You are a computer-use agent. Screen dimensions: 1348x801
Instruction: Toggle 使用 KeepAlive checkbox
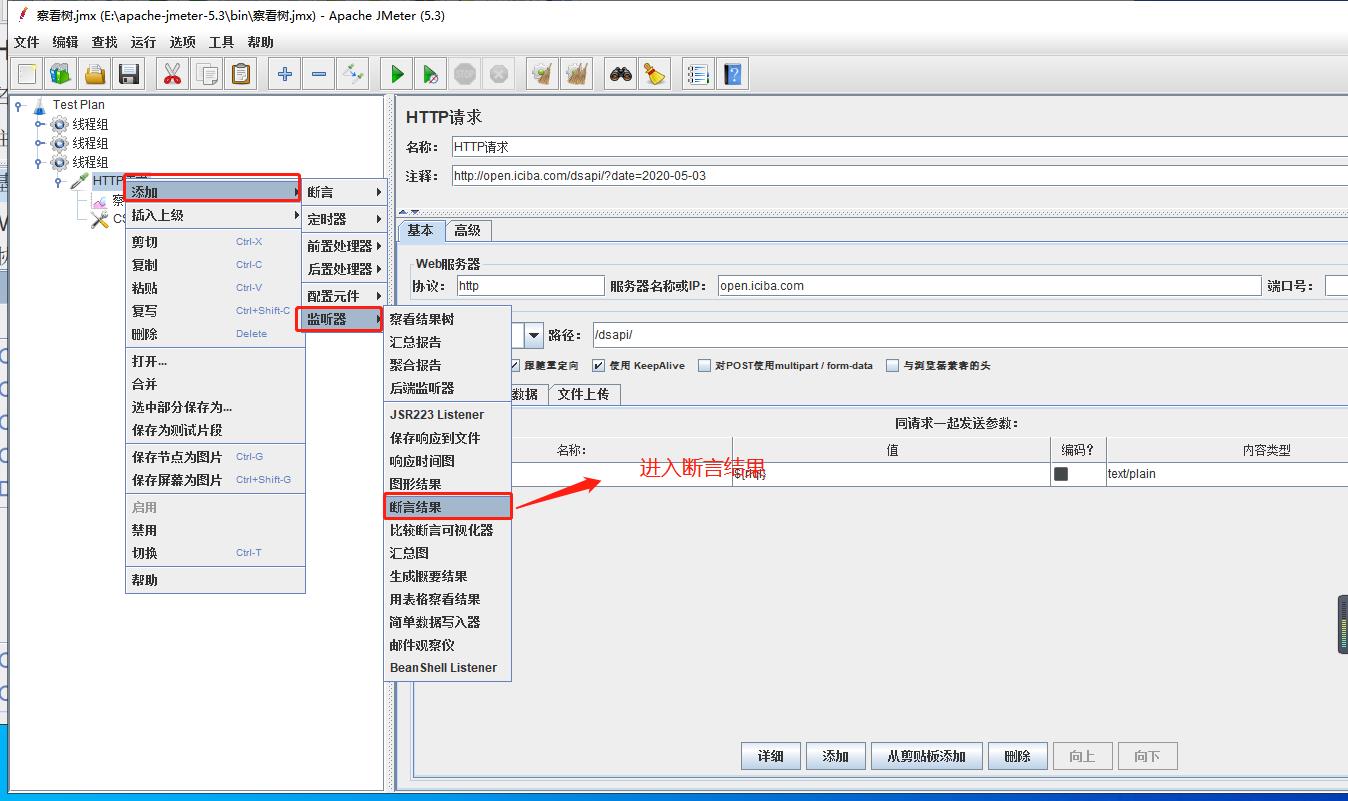click(598, 366)
